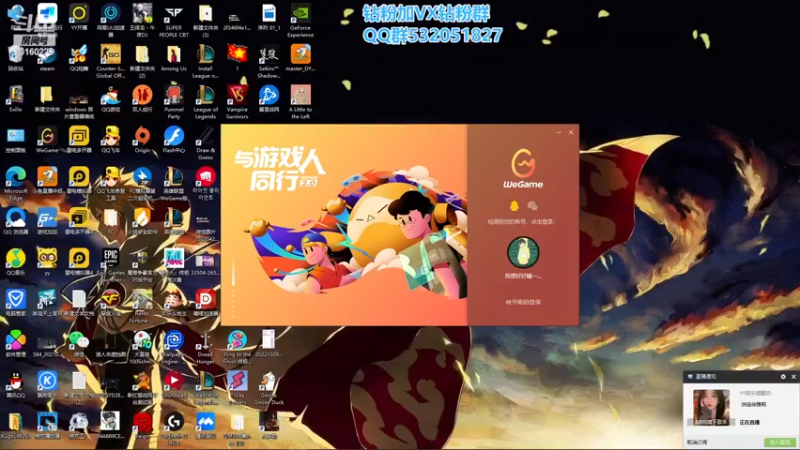Select the WeChat login icon in WeGame
The width and height of the screenshot is (800, 450).
pyautogui.click(x=532, y=206)
